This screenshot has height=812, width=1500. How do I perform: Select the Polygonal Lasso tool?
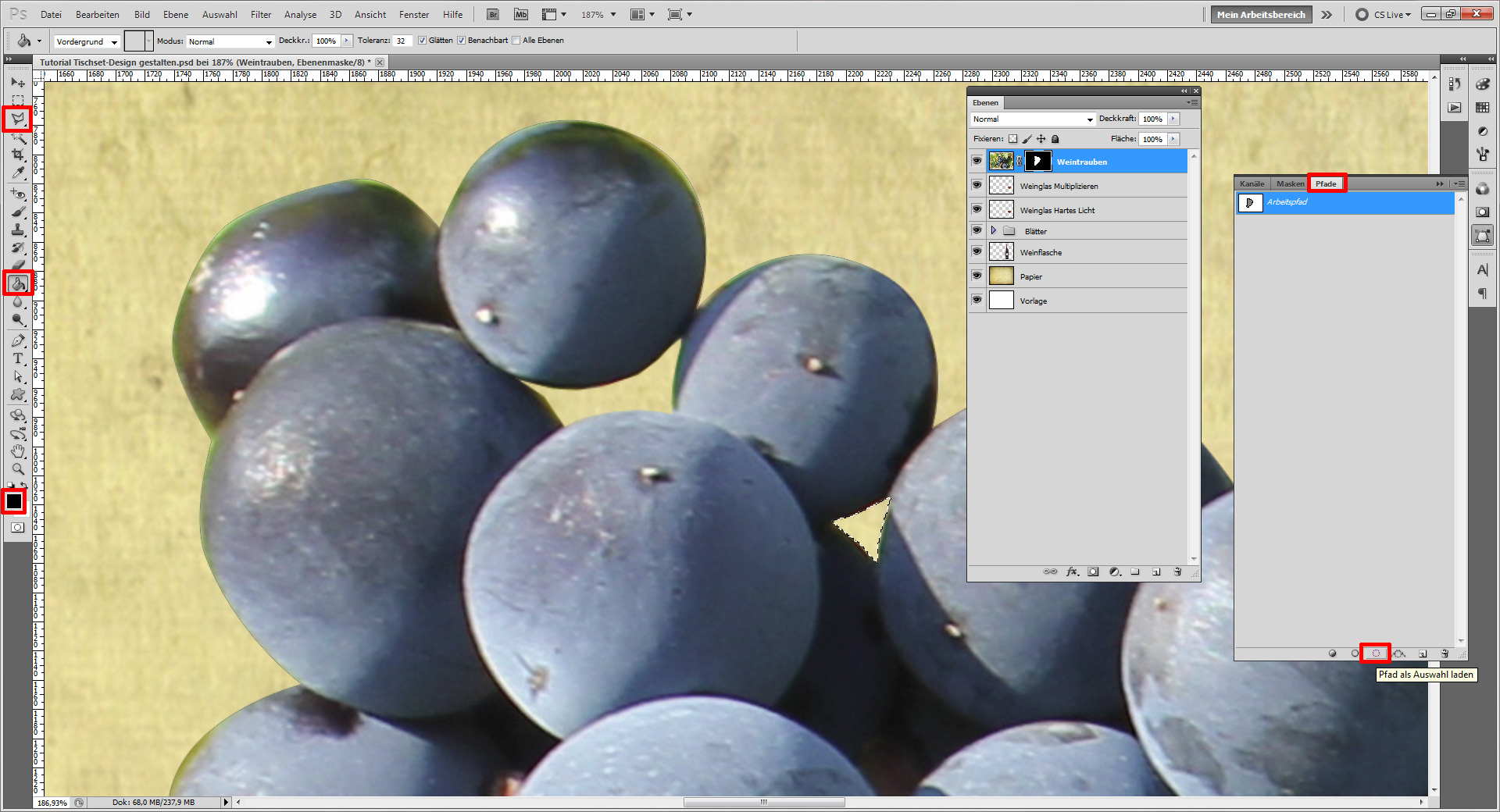17,119
